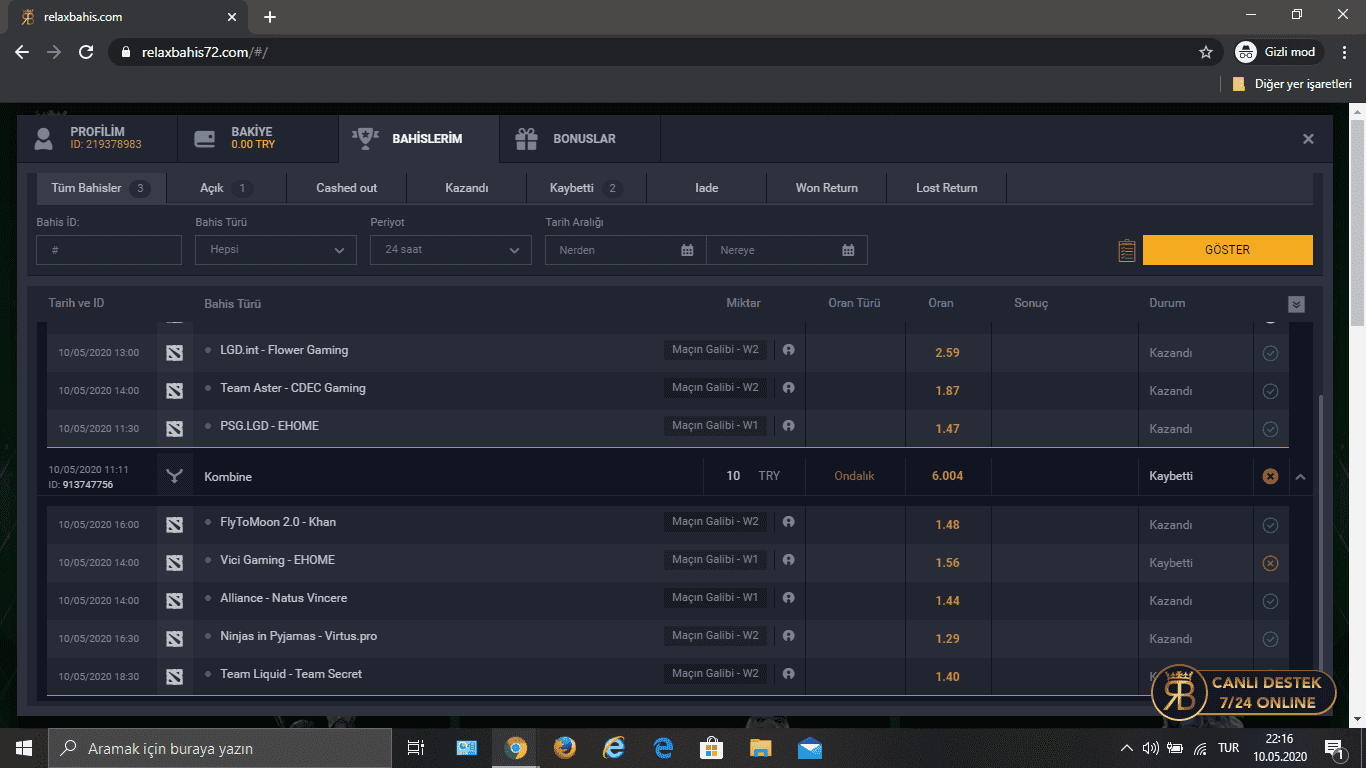Screen dimensions: 1366x768
Task: Filter bets by Kazandı
Action: coord(467,188)
